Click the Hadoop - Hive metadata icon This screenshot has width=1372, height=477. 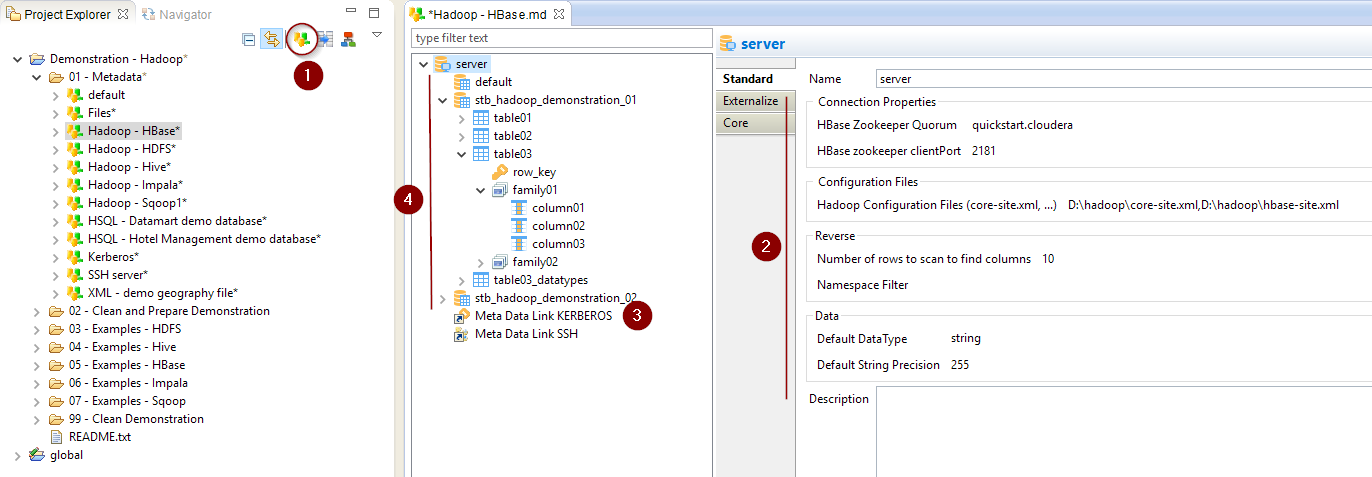point(75,167)
